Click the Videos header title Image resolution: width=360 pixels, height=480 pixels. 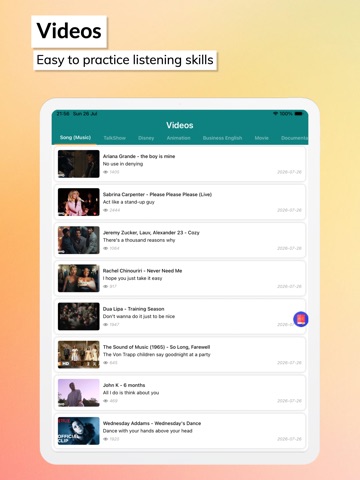(x=180, y=125)
